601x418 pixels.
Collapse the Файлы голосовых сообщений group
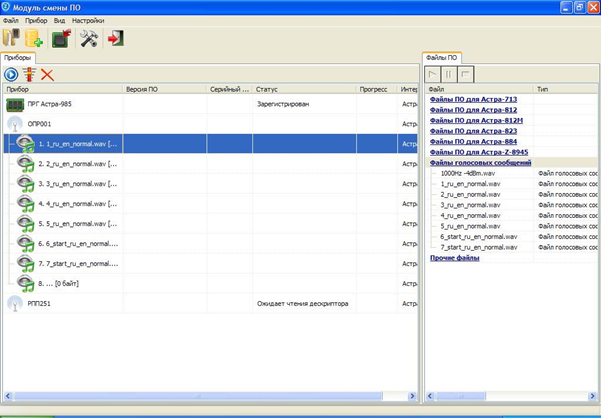(x=480, y=162)
